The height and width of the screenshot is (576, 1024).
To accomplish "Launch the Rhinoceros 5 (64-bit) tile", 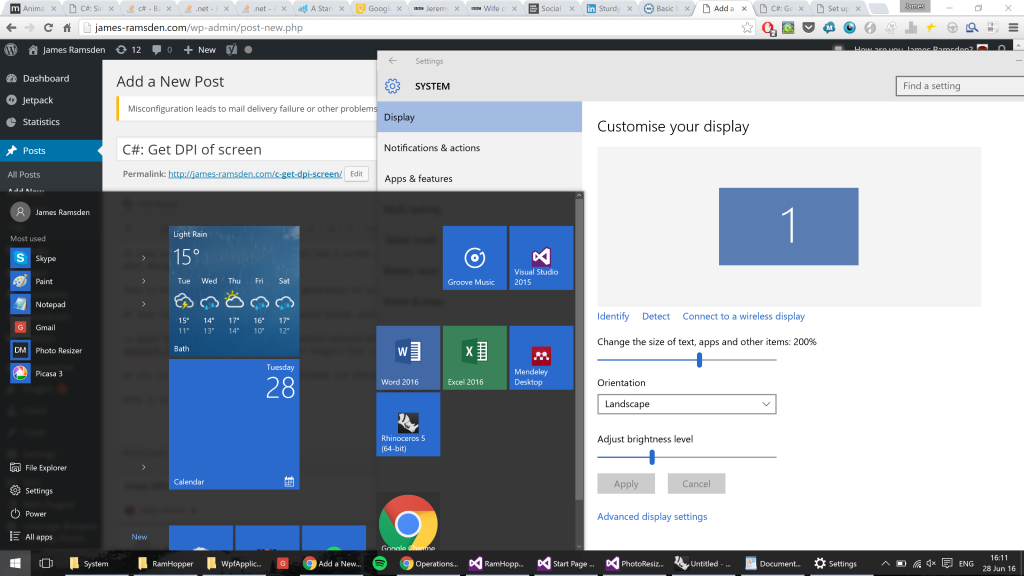I will point(408,424).
